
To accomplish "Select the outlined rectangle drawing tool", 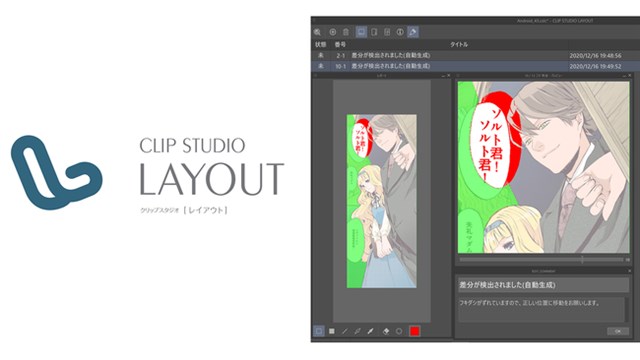I will [x=319, y=331].
